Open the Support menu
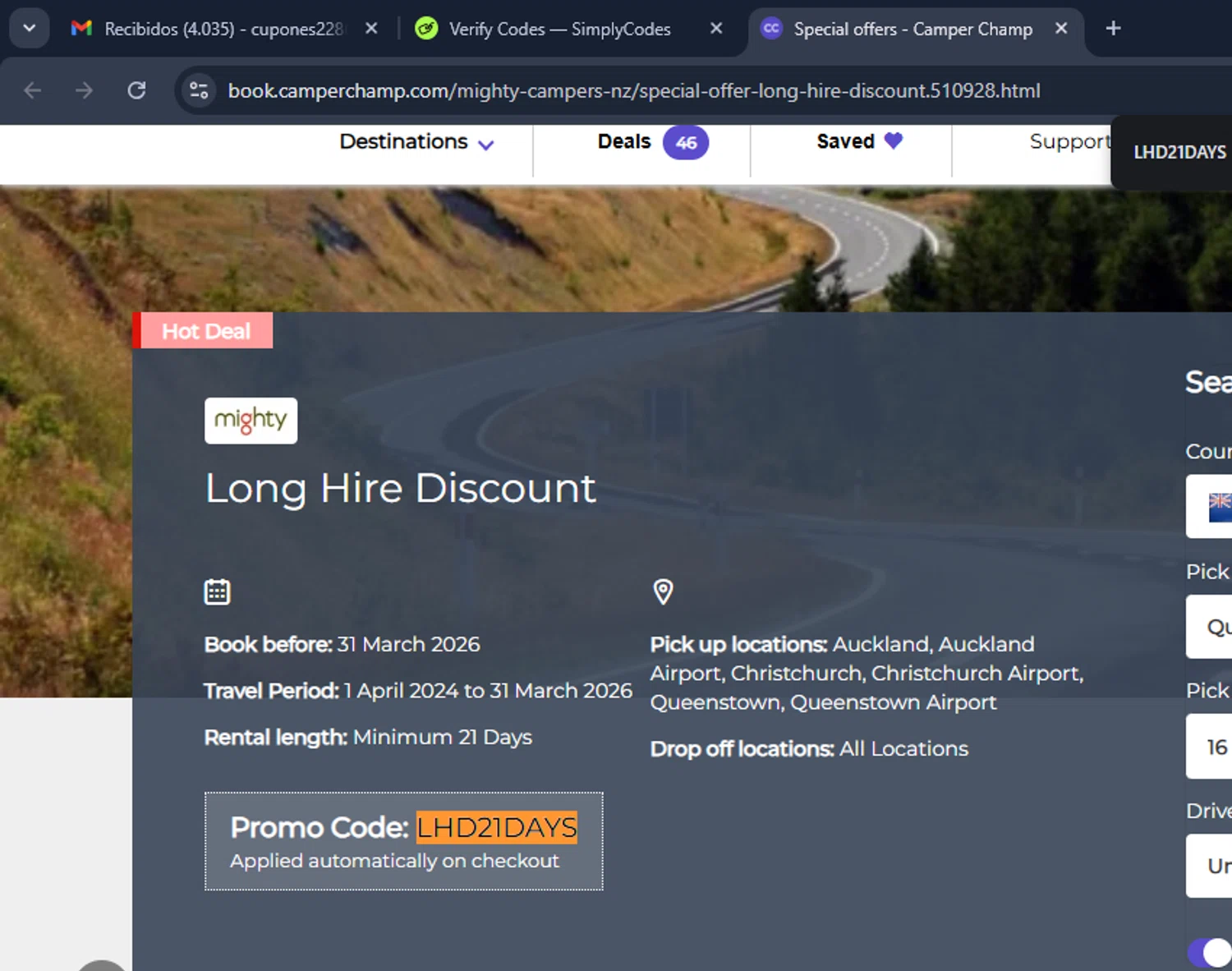 click(x=1069, y=141)
